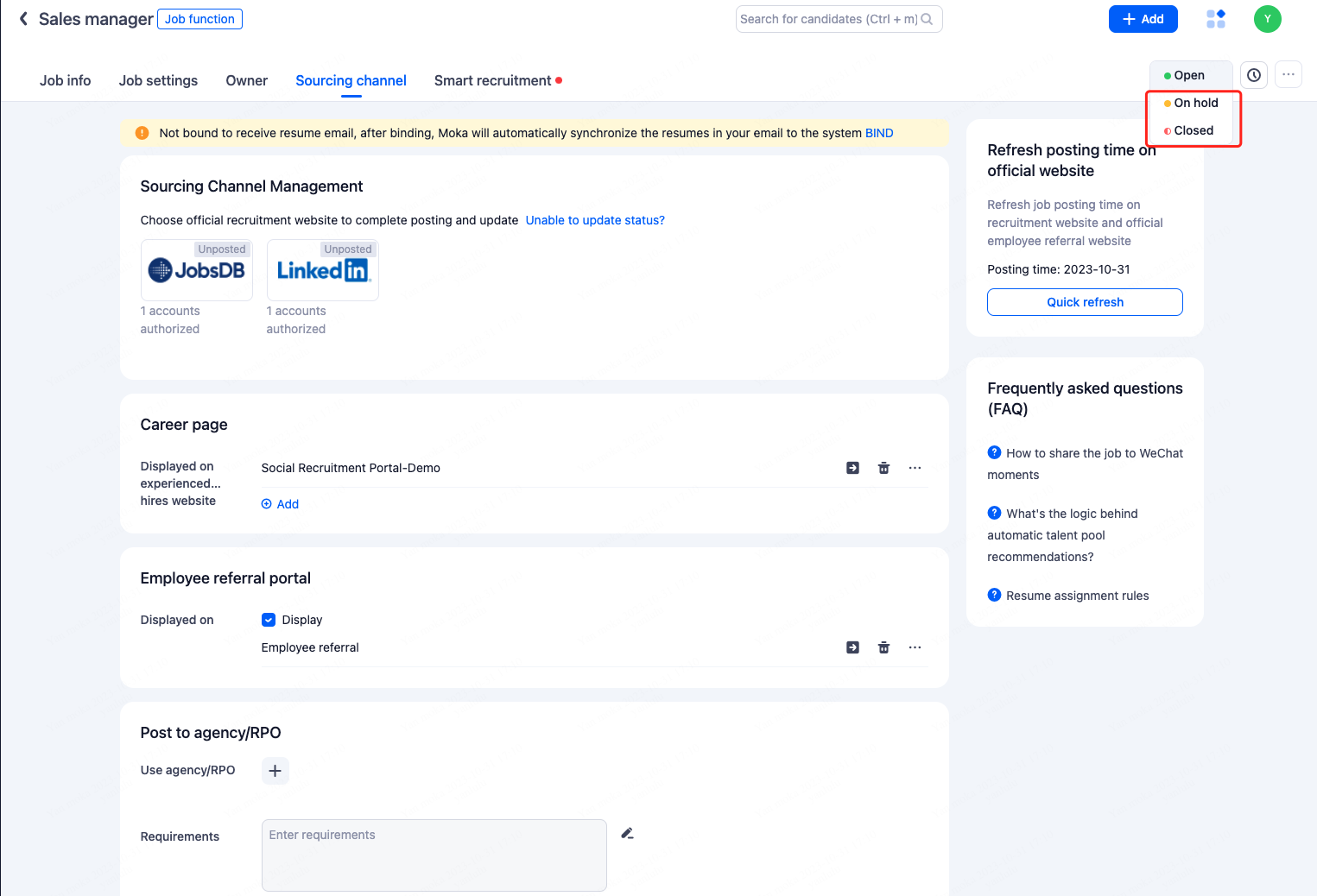This screenshot has height=896, width=1317.
Task: Click the back arrow beside Sales manager
Action: point(23,19)
